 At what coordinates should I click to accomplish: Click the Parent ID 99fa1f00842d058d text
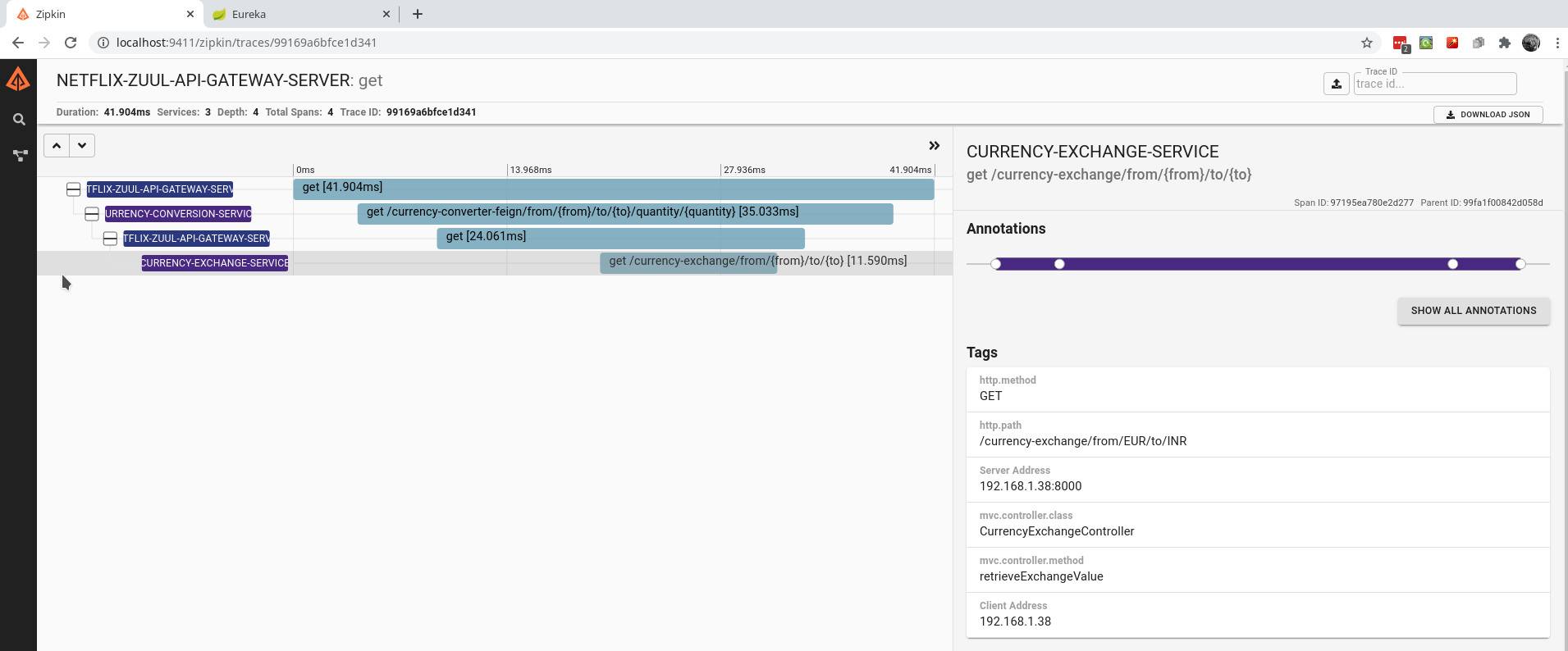pos(1503,203)
